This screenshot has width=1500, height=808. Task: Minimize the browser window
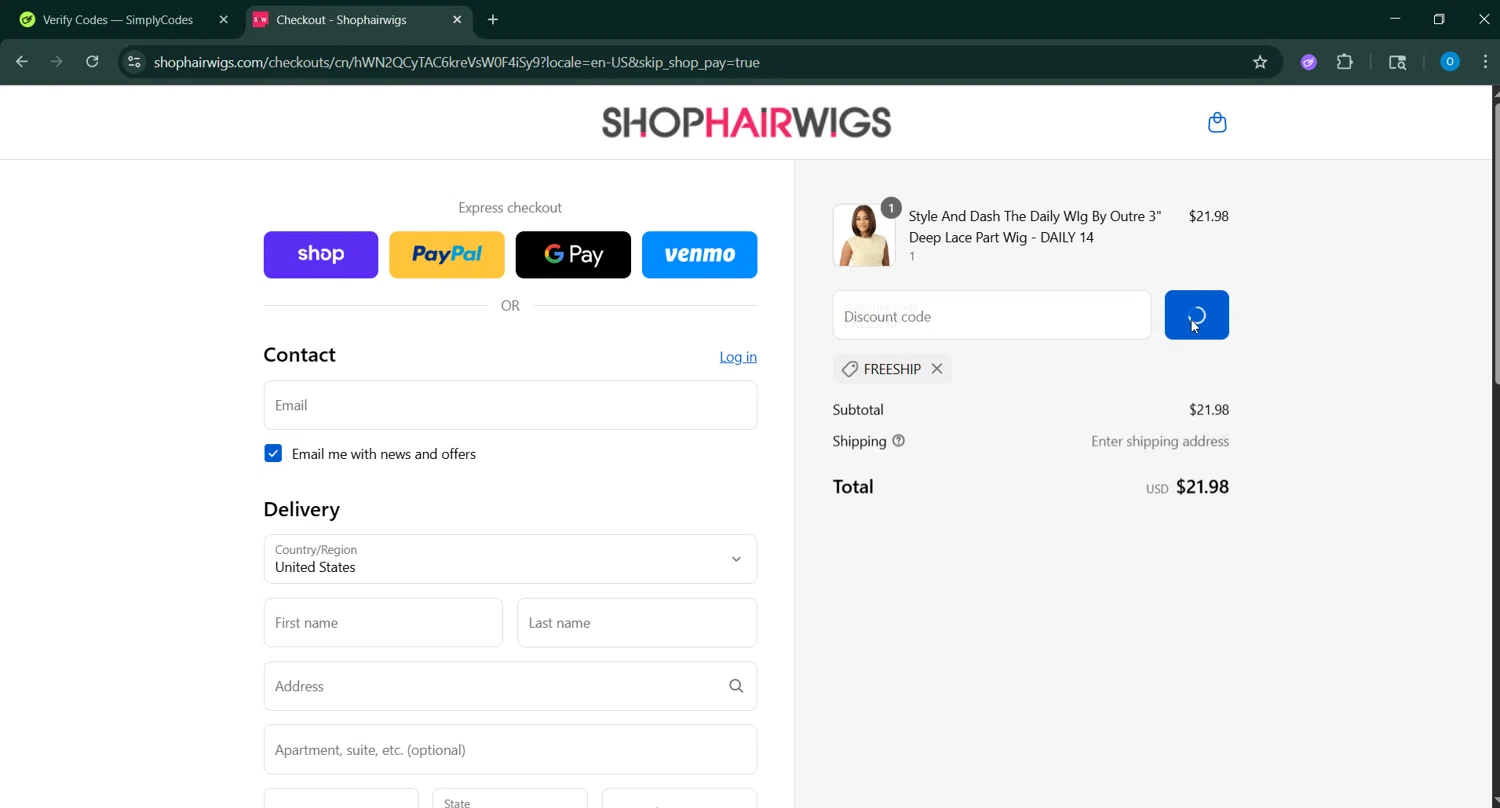coord(1395,19)
